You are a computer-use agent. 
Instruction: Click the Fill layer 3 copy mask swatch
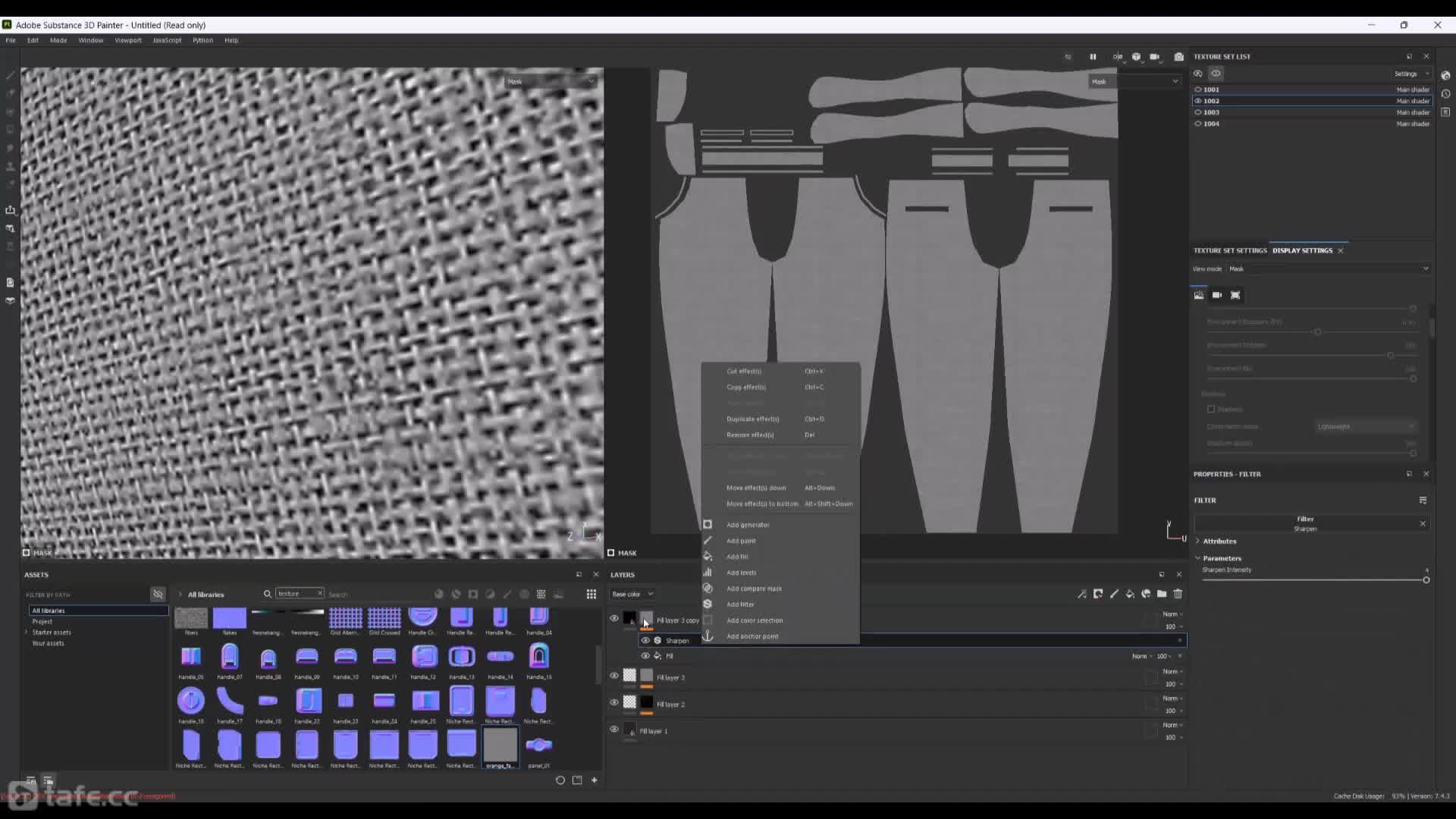click(x=647, y=619)
